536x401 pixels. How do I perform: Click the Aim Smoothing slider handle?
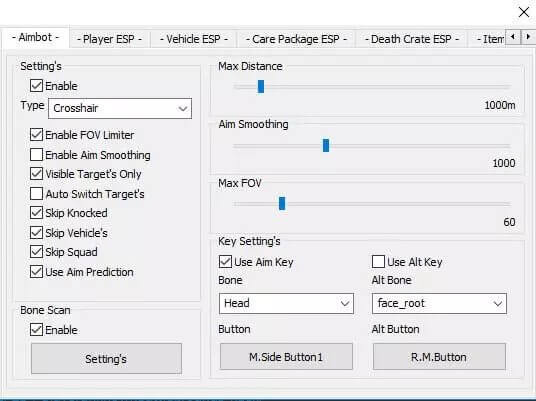point(326,145)
